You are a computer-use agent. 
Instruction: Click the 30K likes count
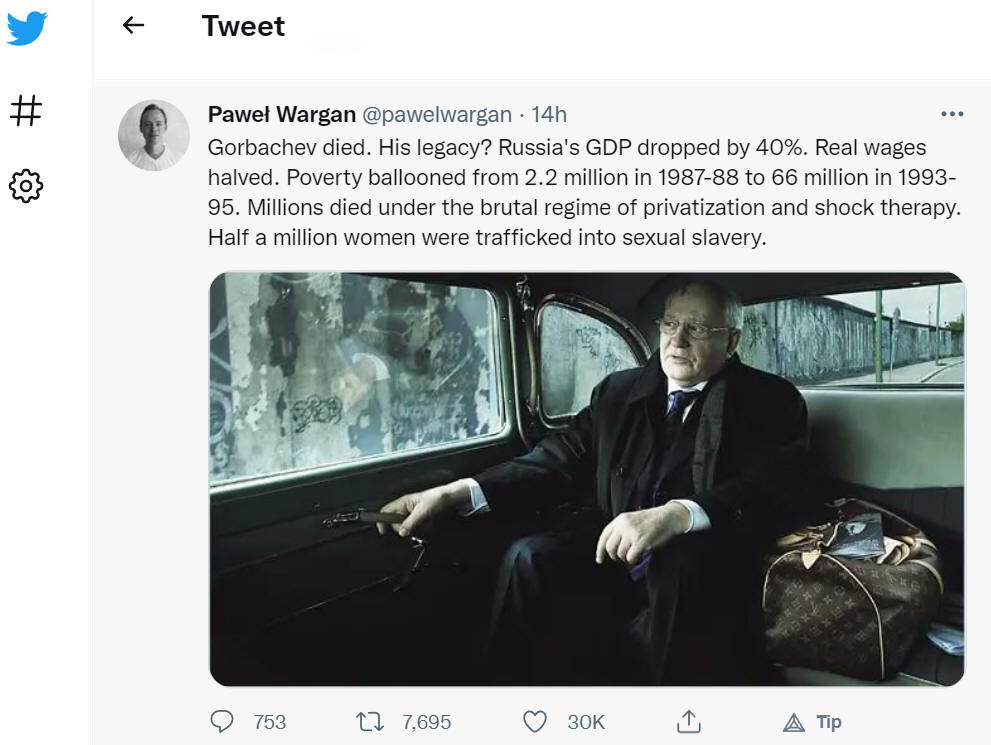(x=586, y=722)
